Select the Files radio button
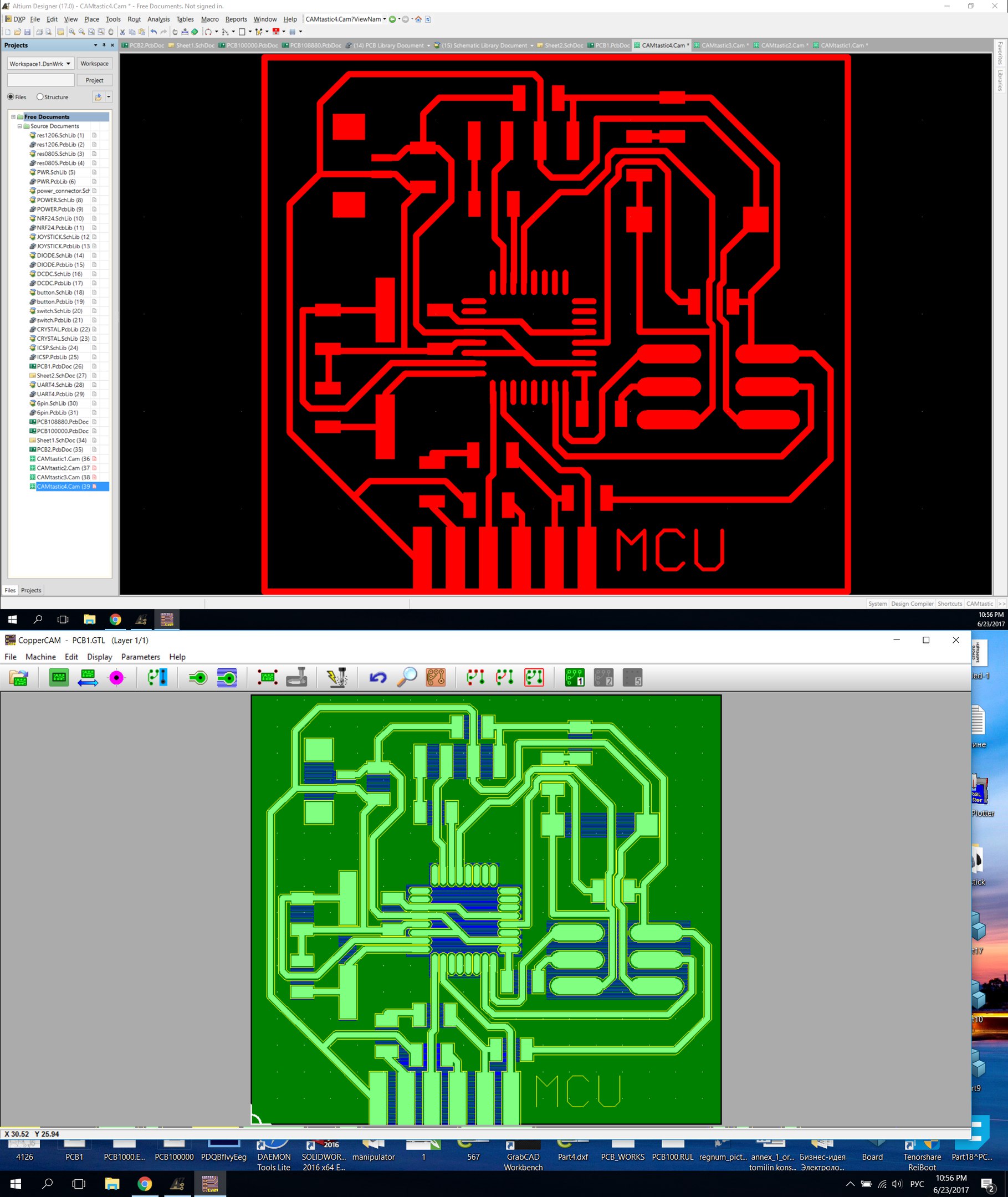The image size is (1008, 1197). pyautogui.click(x=11, y=97)
